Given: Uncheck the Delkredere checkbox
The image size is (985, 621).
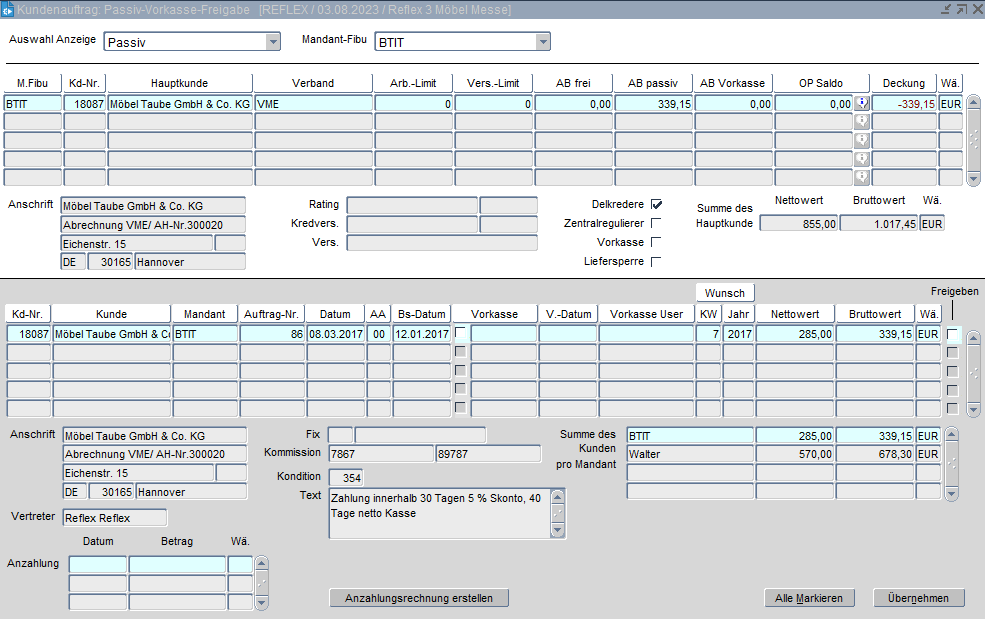Looking at the screenshot, I should point(656,204).
